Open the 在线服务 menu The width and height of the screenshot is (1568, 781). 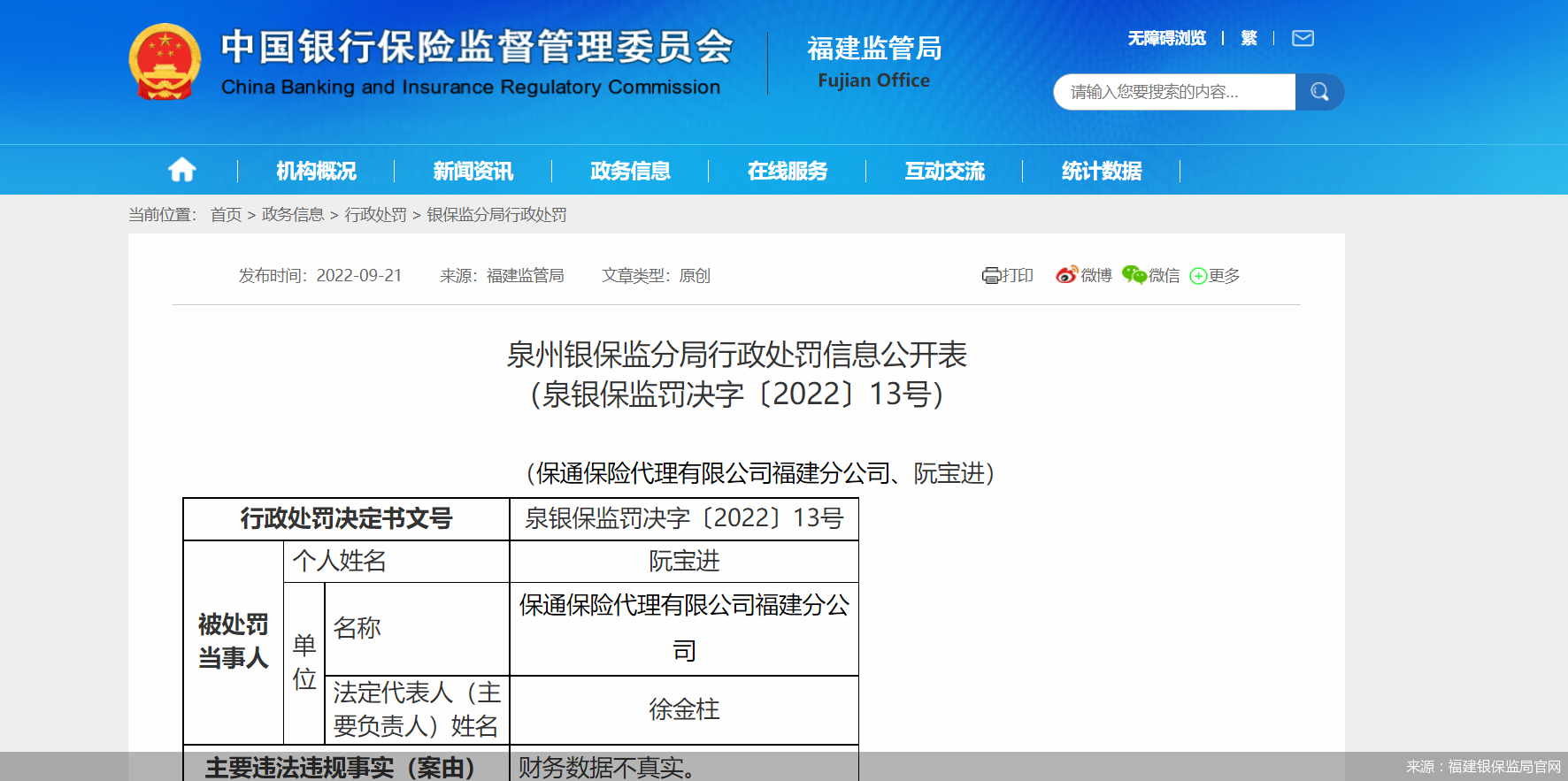click(788, 171)
